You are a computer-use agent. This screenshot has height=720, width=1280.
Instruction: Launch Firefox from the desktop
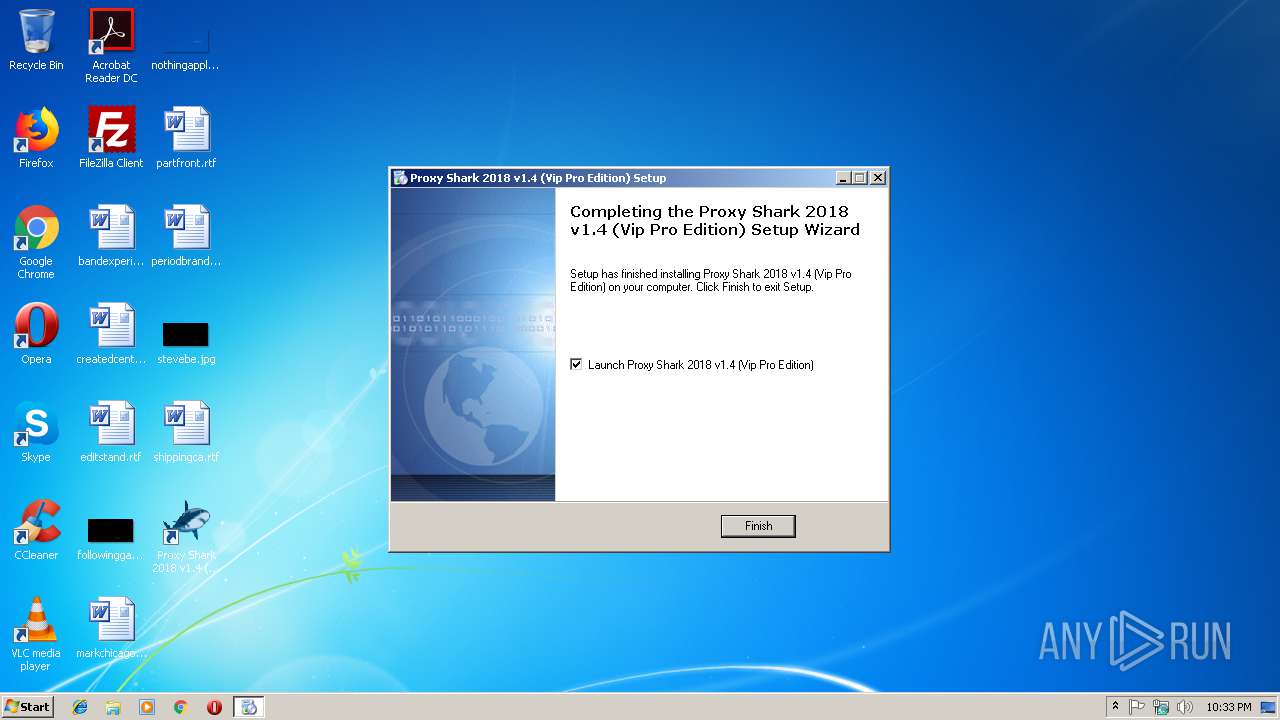pos(36,138)
